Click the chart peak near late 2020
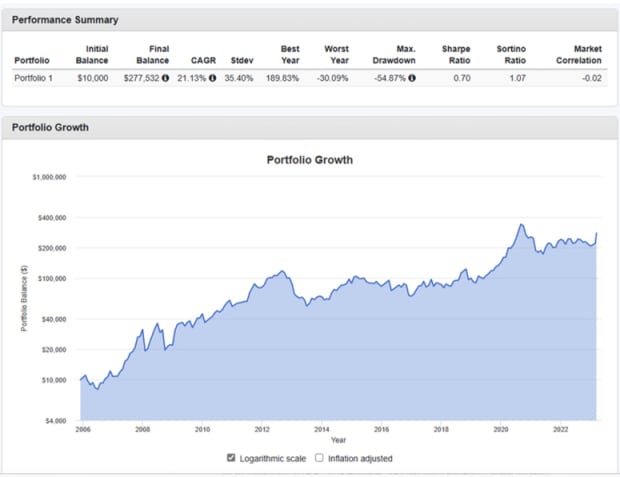The image size is (620, 477). (x=522, y=225)
